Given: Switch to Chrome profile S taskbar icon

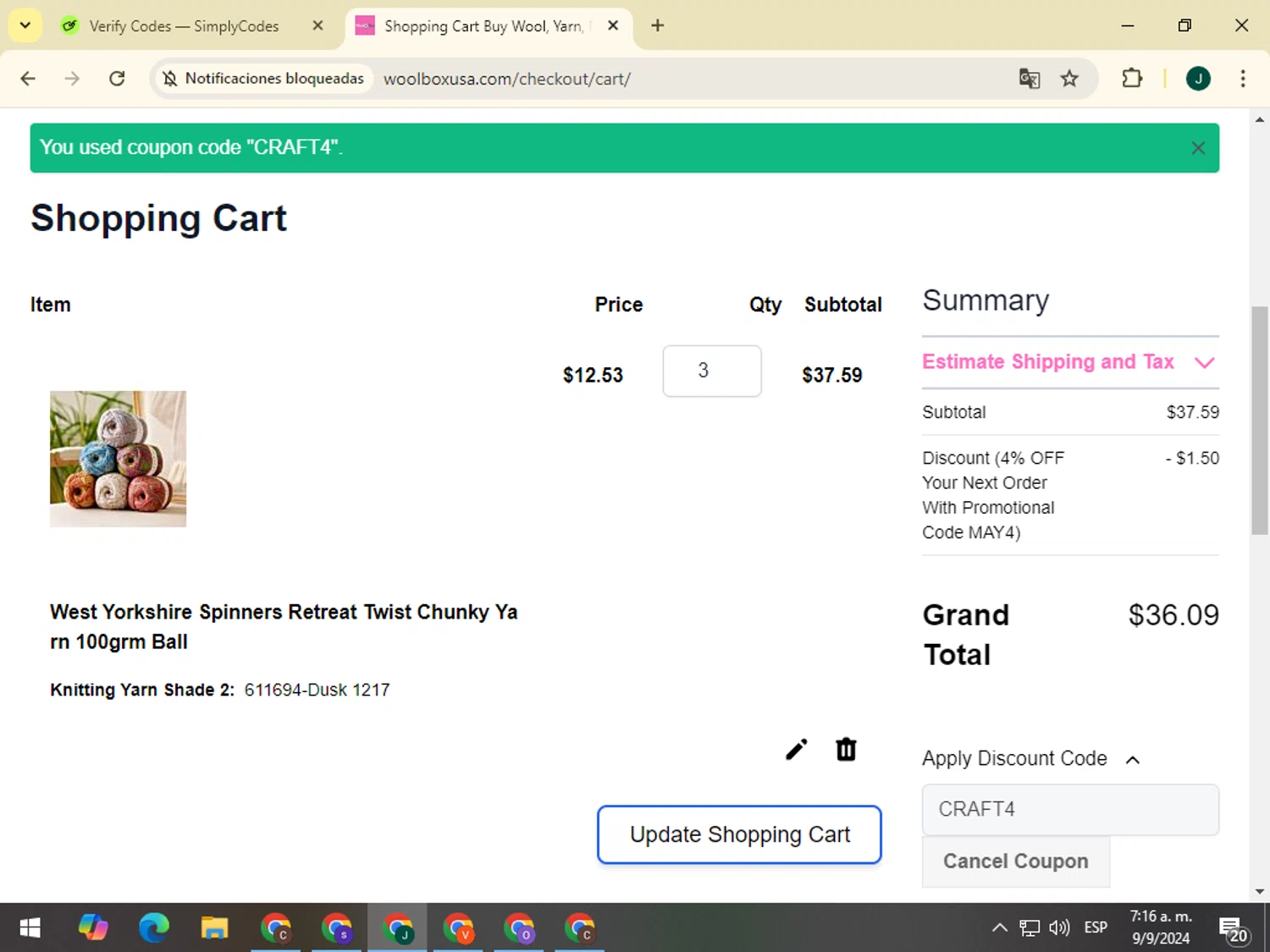Looking at the screenshot, I should pyautogui.click(x=337, y=928).
